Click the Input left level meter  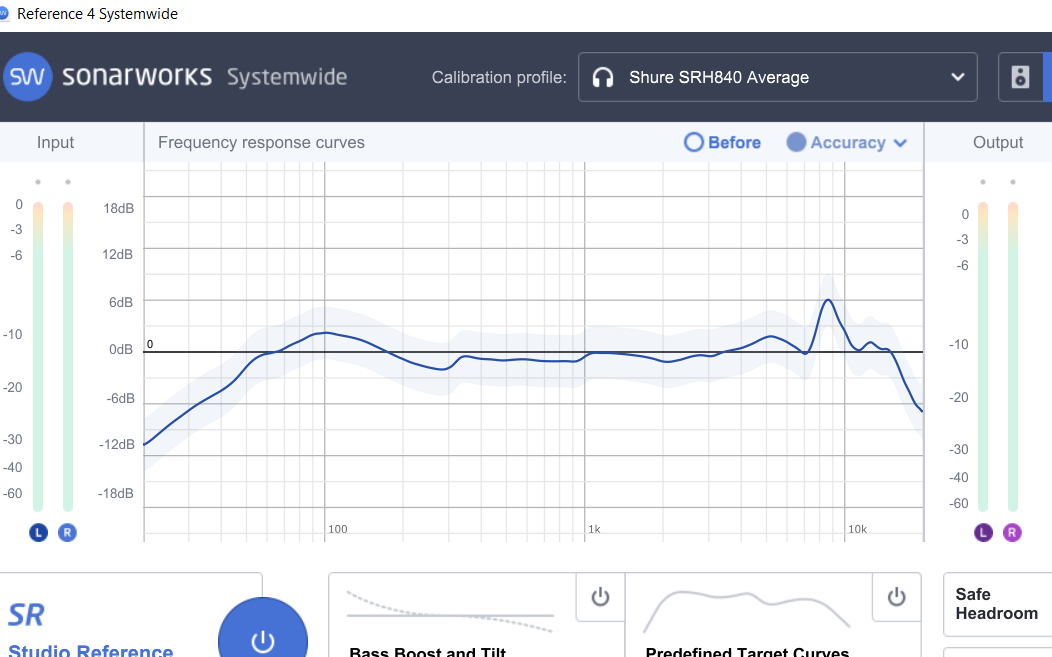click(x=38, y=356)
